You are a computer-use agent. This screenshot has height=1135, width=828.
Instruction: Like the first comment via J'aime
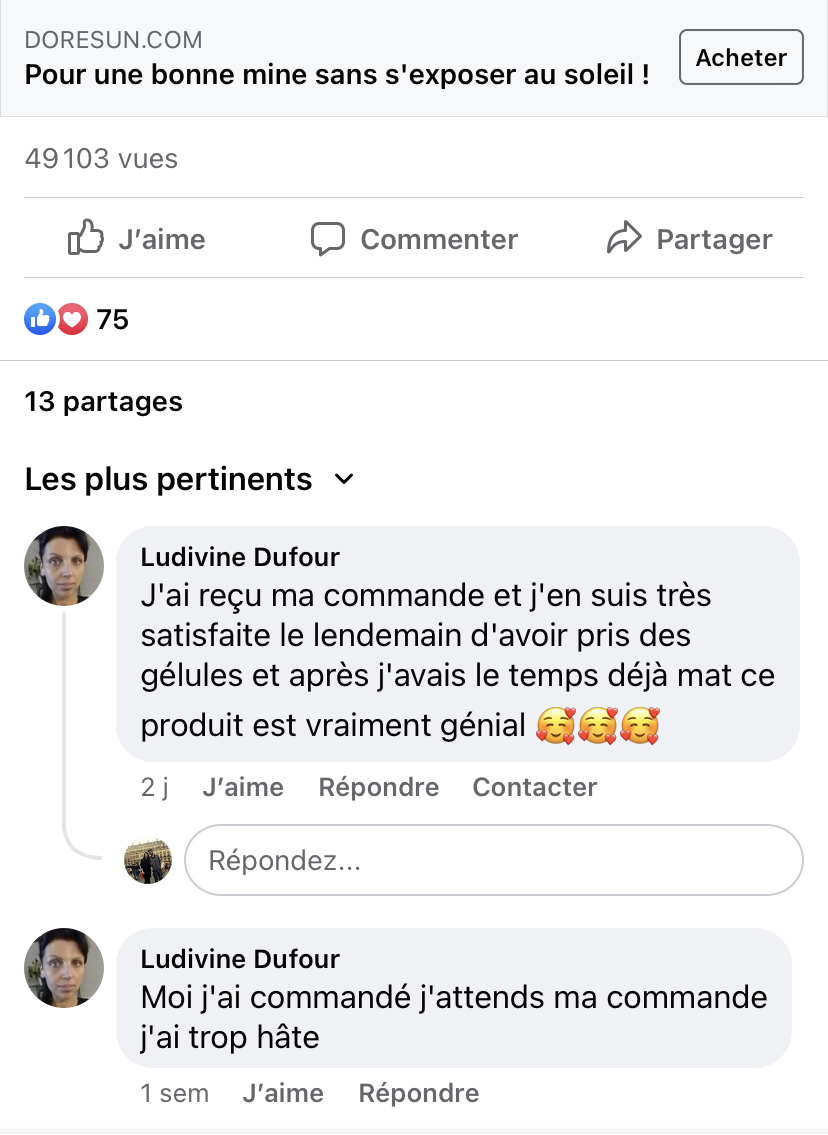click(x=243, y=787)
